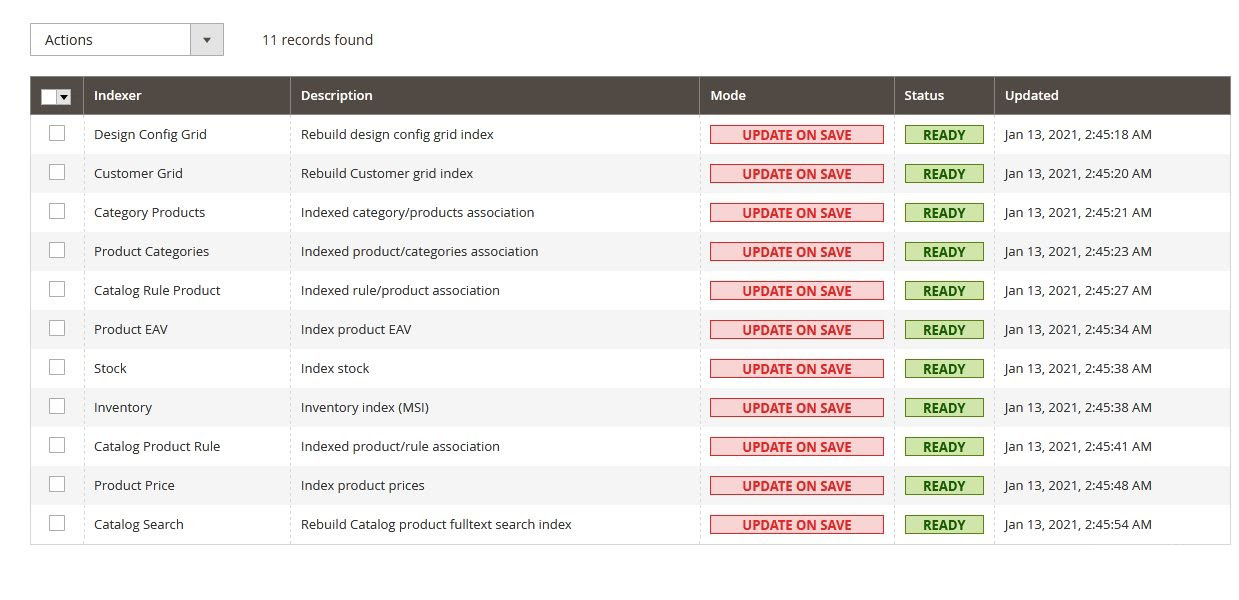Check the Design Config Grid row checkbox

(x=57, y=133)
